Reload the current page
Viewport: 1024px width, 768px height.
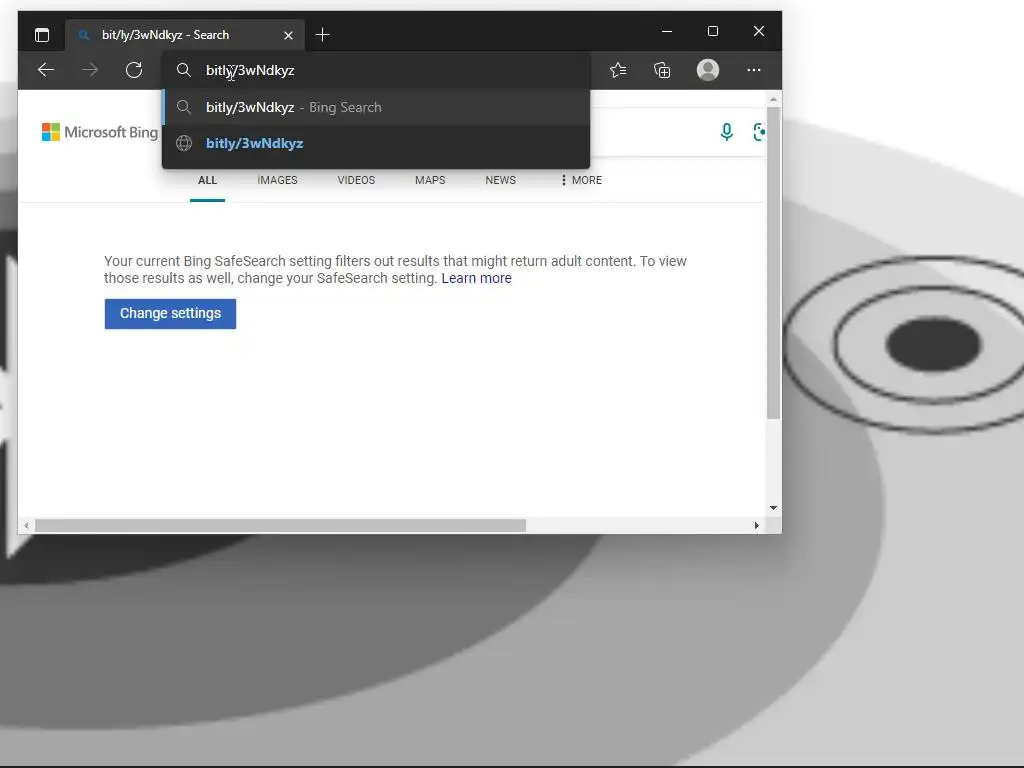tap(134, 70)
